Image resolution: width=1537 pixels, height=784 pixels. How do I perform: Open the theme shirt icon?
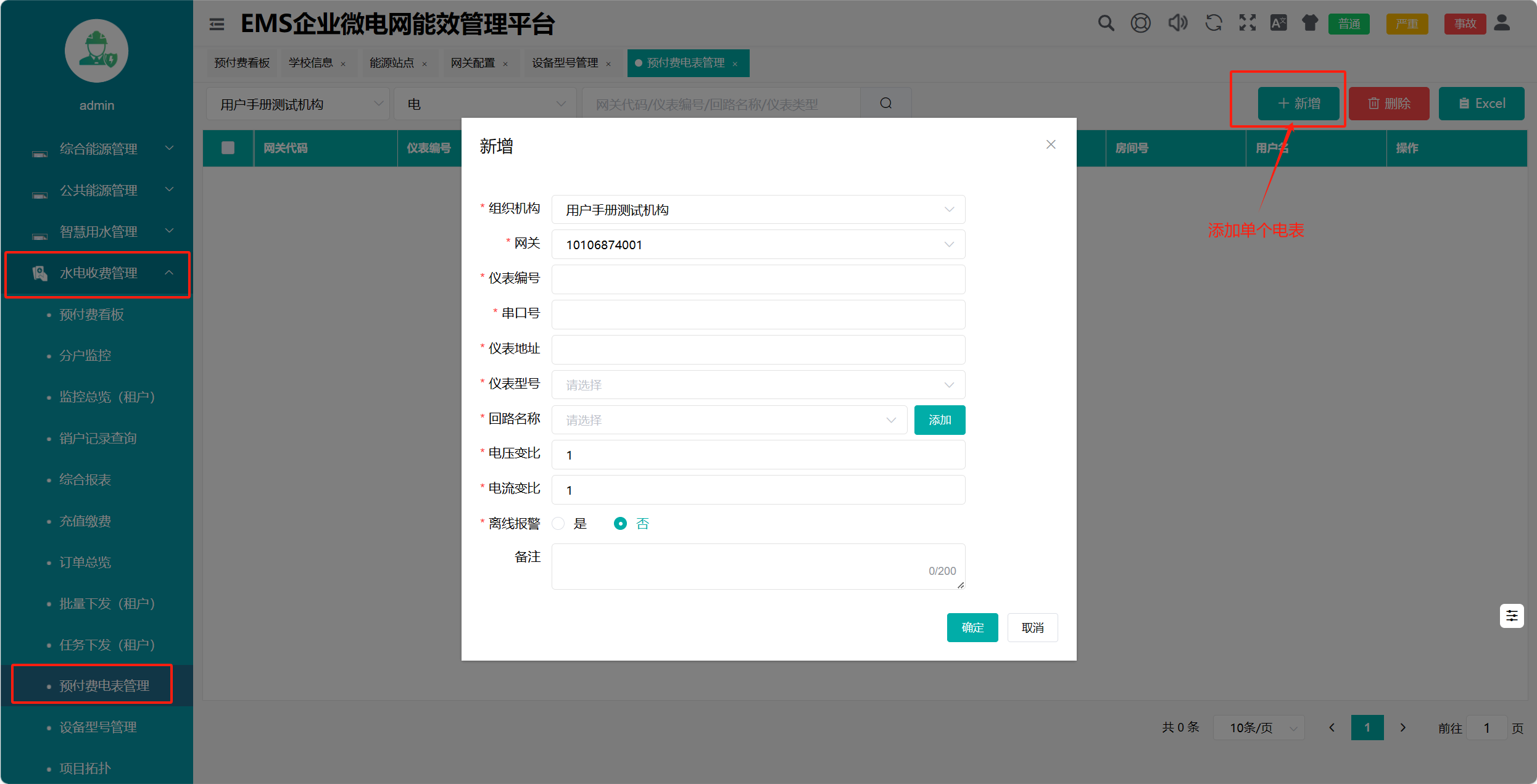point(1309,23)
